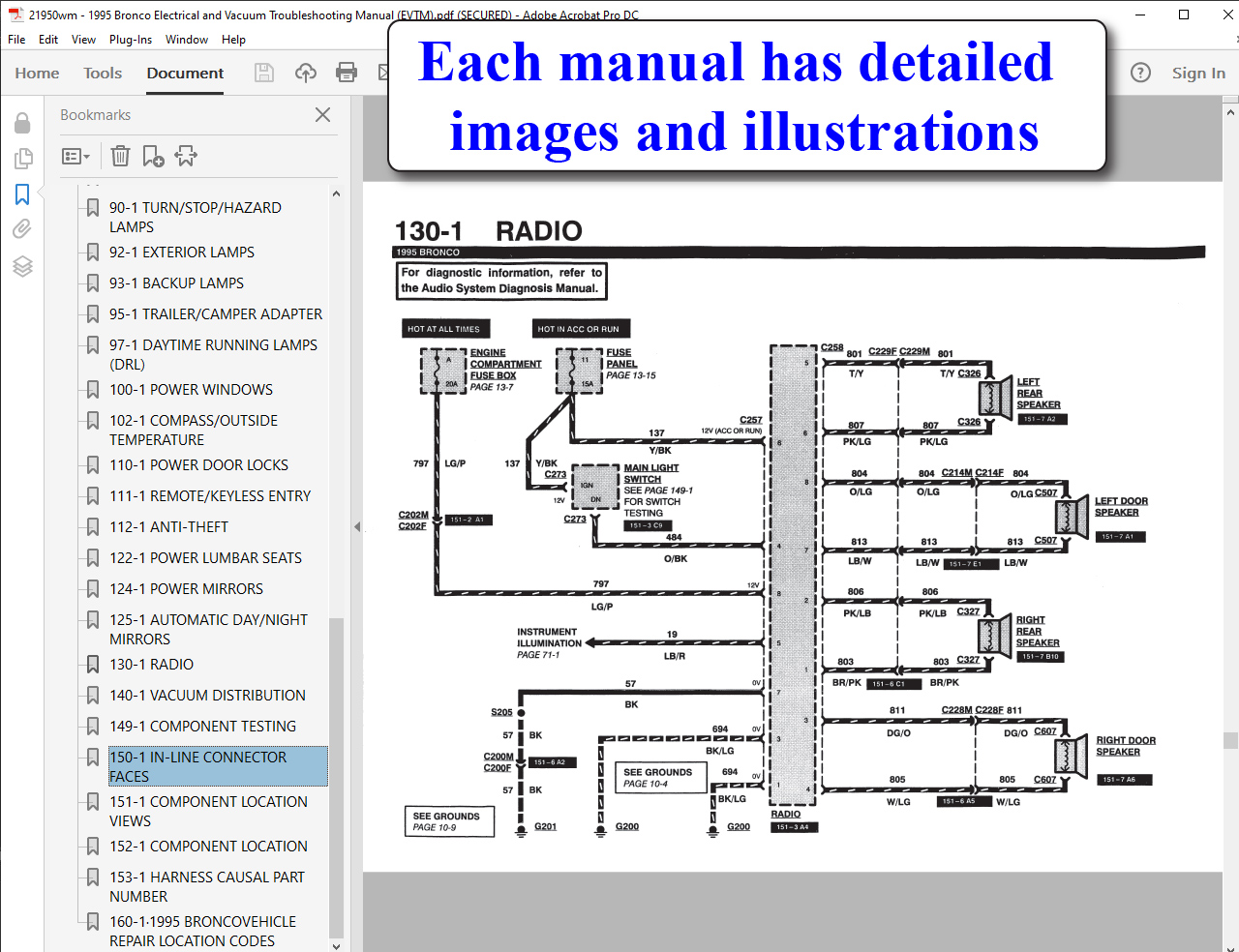
Task: Open bookmark 130-1 RADIO
Action: tap(151, 664)
